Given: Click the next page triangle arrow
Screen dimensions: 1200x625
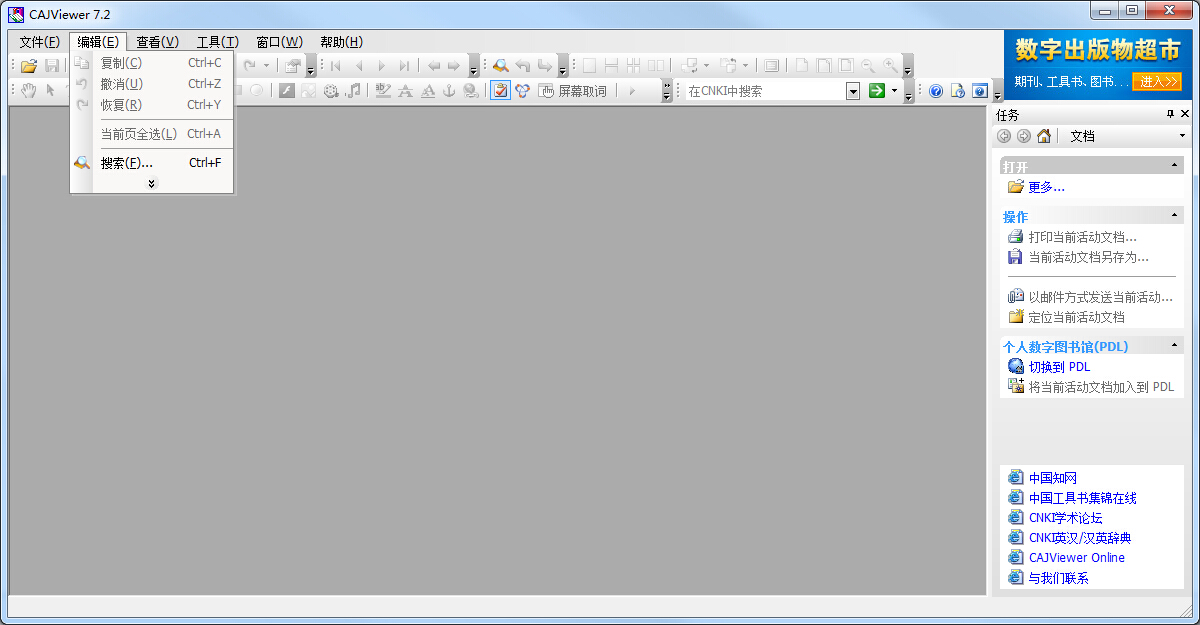Looking at the screenshot, I should pos(381,66).
